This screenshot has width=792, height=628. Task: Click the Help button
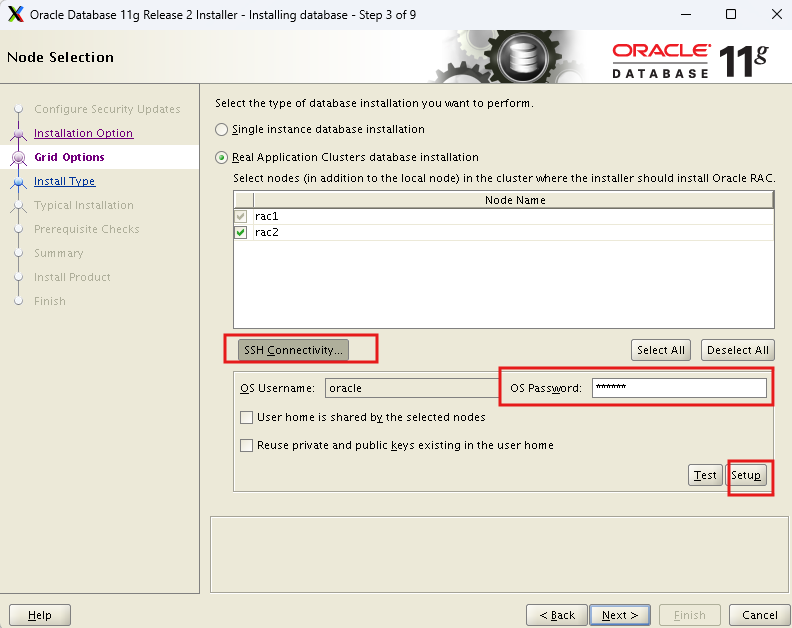[x=40, y=615]
